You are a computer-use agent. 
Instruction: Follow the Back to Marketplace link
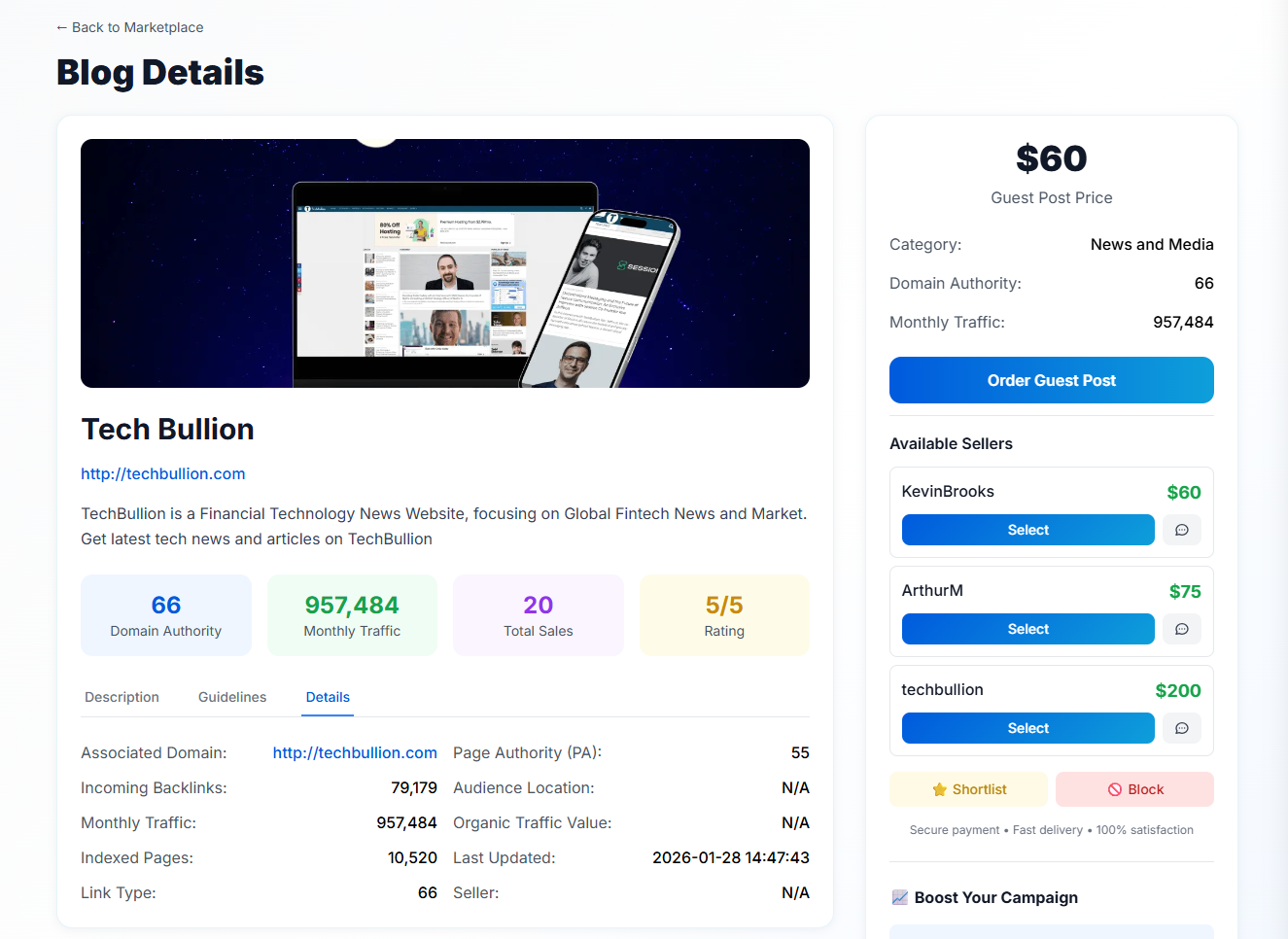pyautogui.click(x=129, y=27)
